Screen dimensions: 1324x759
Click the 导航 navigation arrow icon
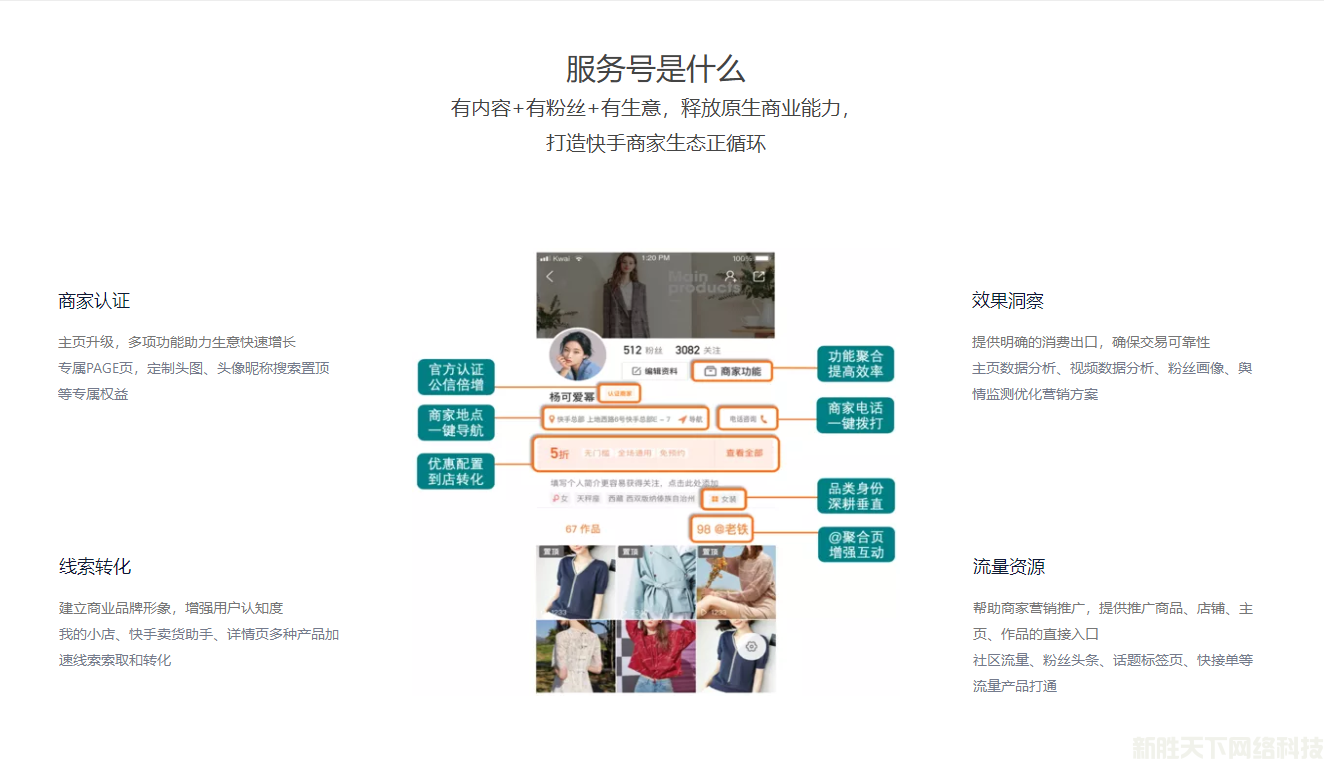click(x=683, y=419)
